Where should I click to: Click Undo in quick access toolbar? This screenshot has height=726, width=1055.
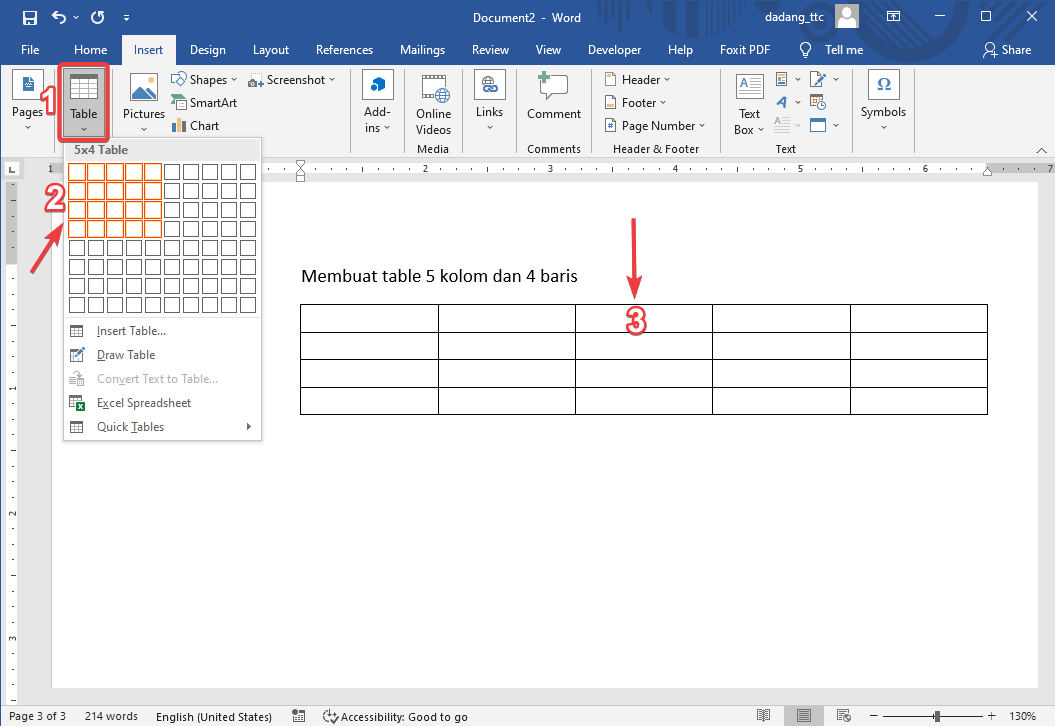[60, 17]
